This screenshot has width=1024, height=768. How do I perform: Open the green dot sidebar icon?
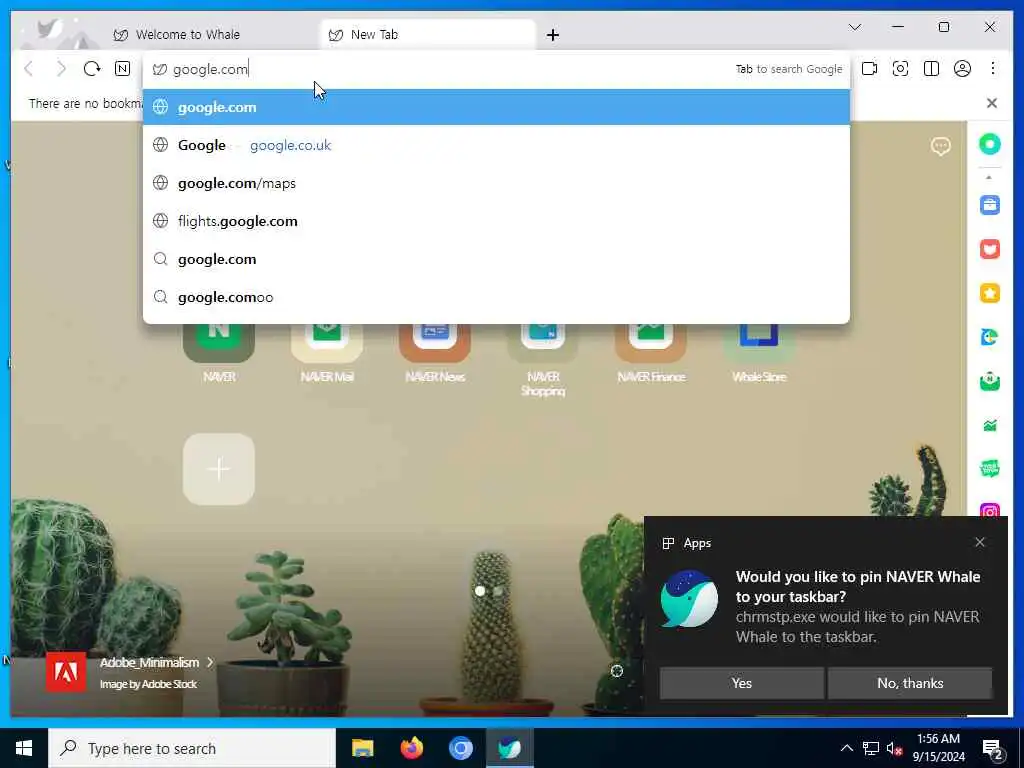[989, 144]
